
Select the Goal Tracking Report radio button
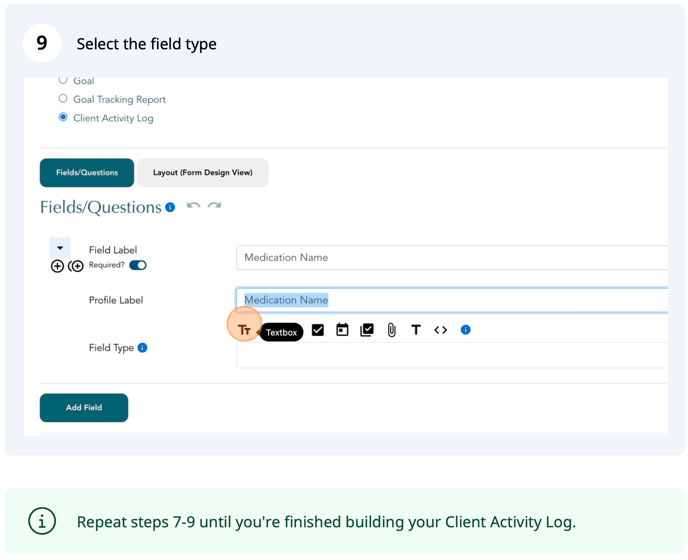click(63, 98)
